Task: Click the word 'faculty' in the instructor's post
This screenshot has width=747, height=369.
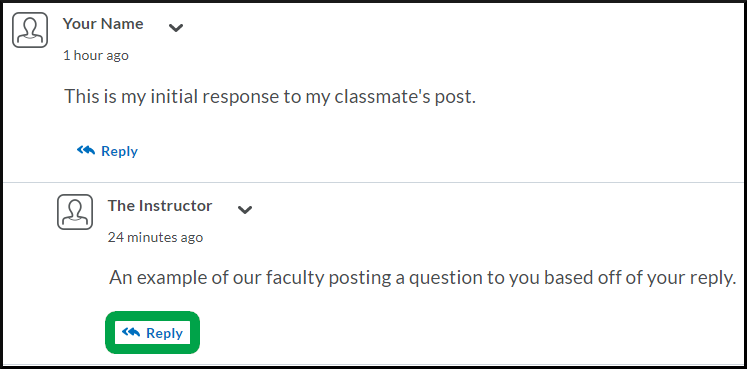Action: pos(295,278)
